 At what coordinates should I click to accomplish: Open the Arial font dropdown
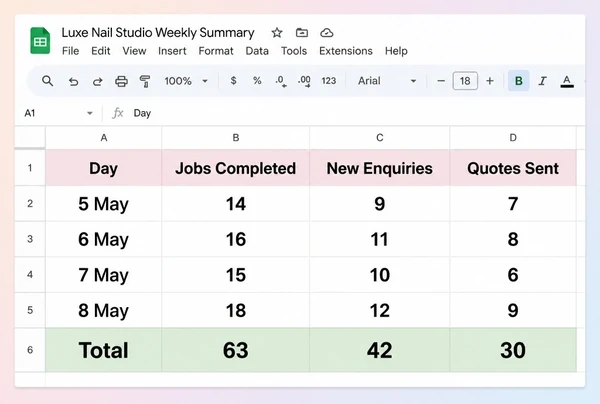coord(387,81)
